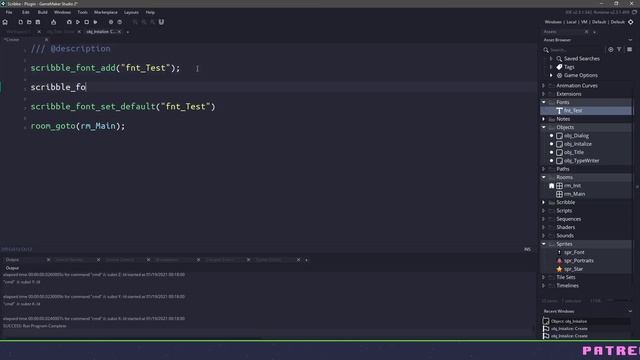Expand the Tile Sets folder
Viewport: 640px width, 360px height.
point(544,278)
